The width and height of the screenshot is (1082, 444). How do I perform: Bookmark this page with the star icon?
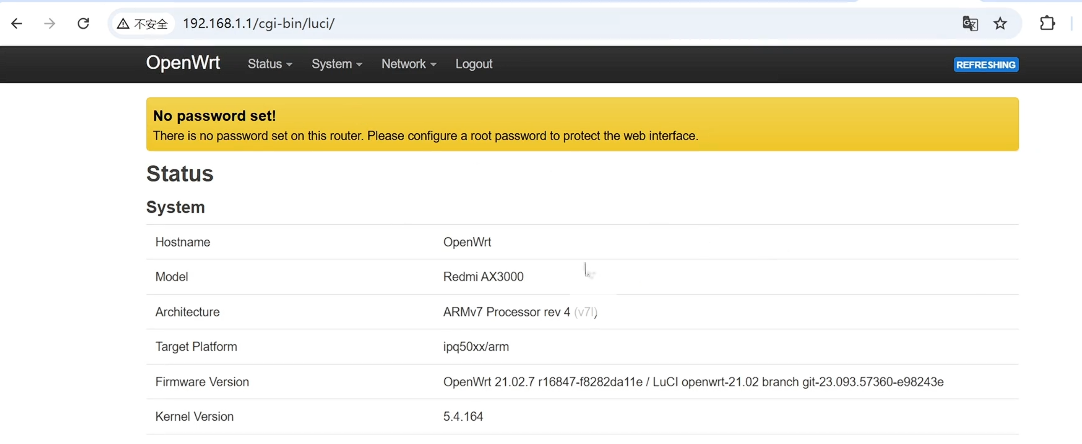pyautogui.click(x=999, y=23)
